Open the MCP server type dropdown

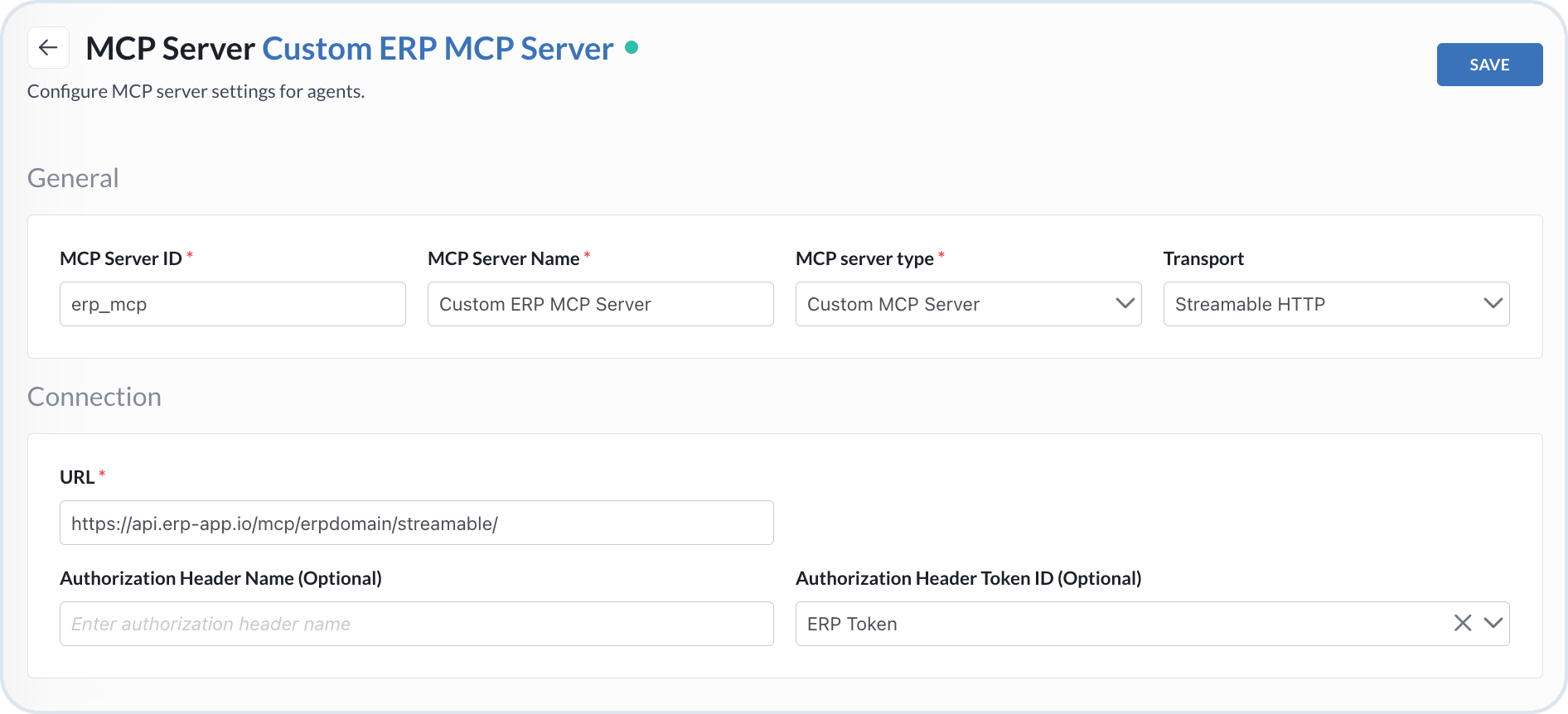coord(968,304)
